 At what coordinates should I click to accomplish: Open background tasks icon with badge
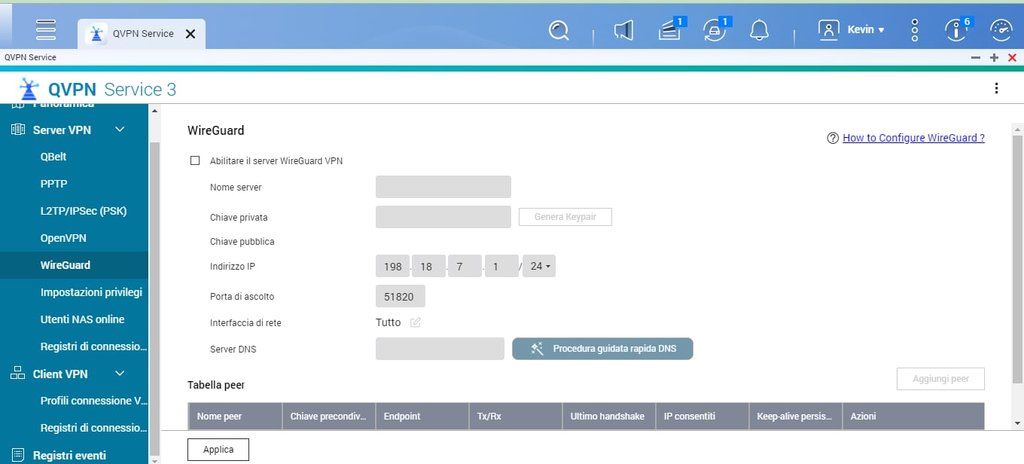(x=671, y=29)
